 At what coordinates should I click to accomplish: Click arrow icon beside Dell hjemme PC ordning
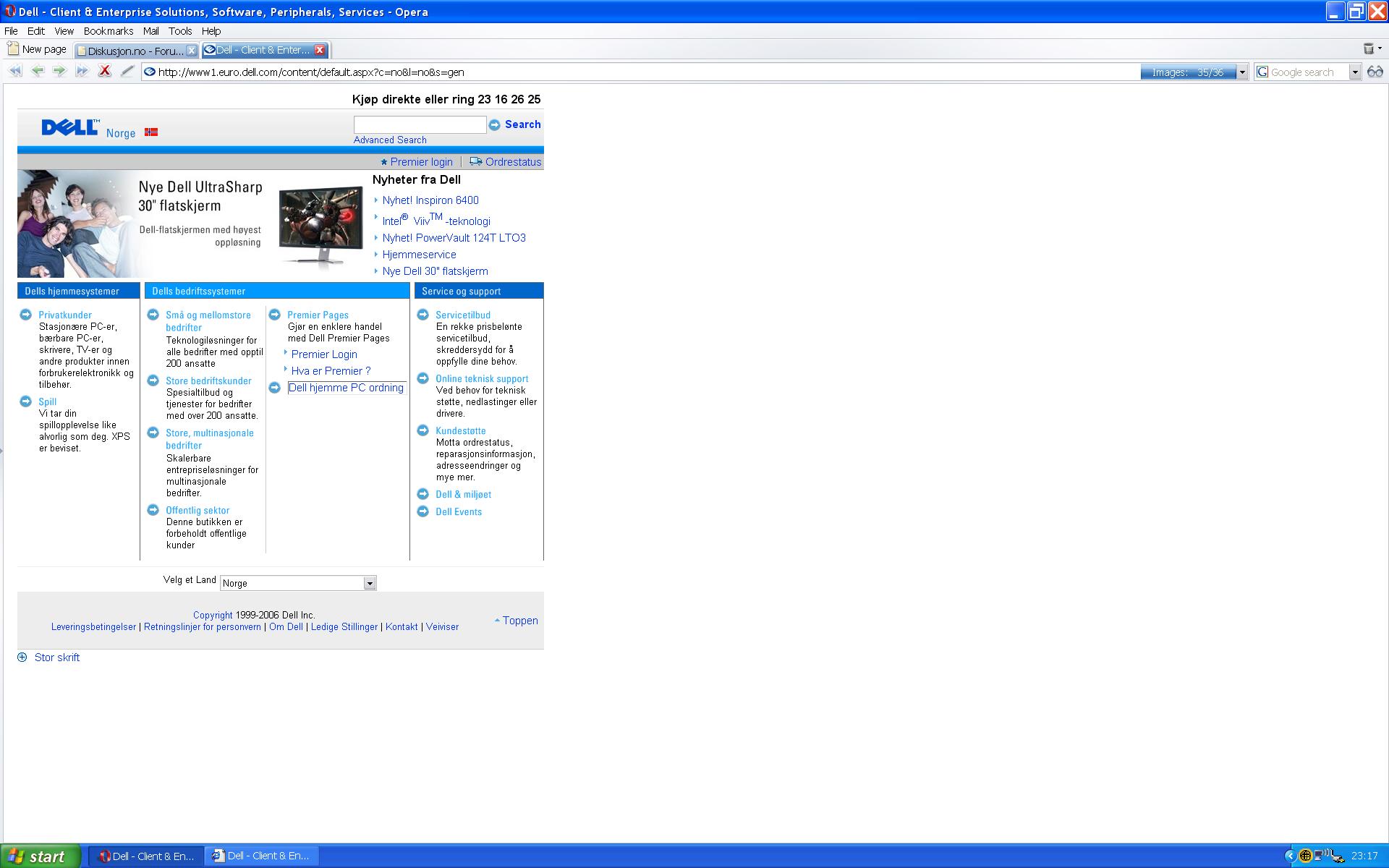click(275, 388)
